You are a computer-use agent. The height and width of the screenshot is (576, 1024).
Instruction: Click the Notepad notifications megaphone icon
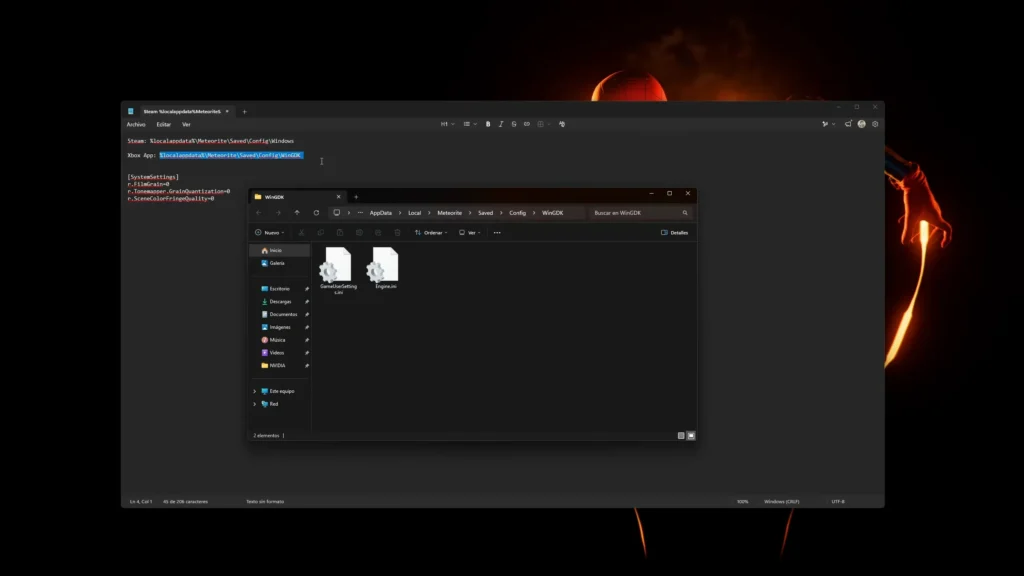pyautogui.click(x=848, y=124)
